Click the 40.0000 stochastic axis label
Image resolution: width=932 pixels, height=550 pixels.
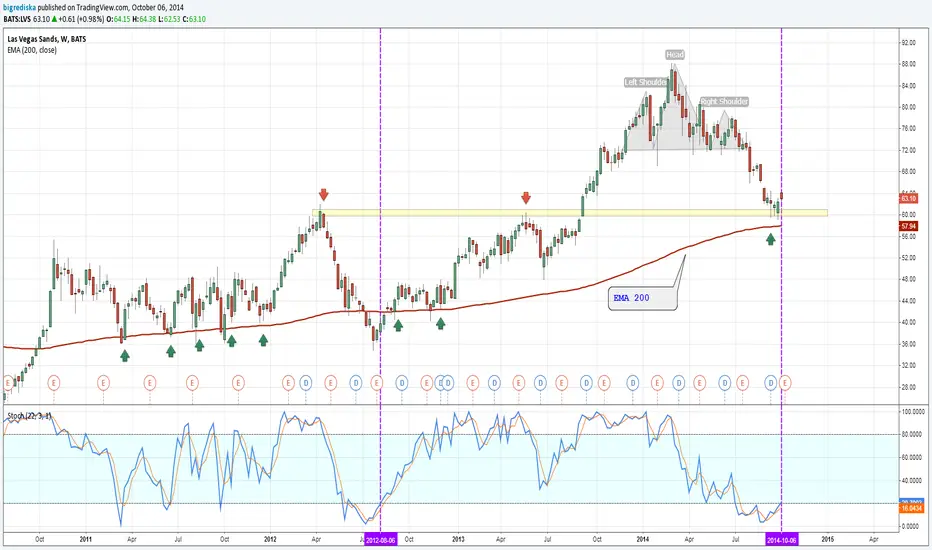click(913, 480)
